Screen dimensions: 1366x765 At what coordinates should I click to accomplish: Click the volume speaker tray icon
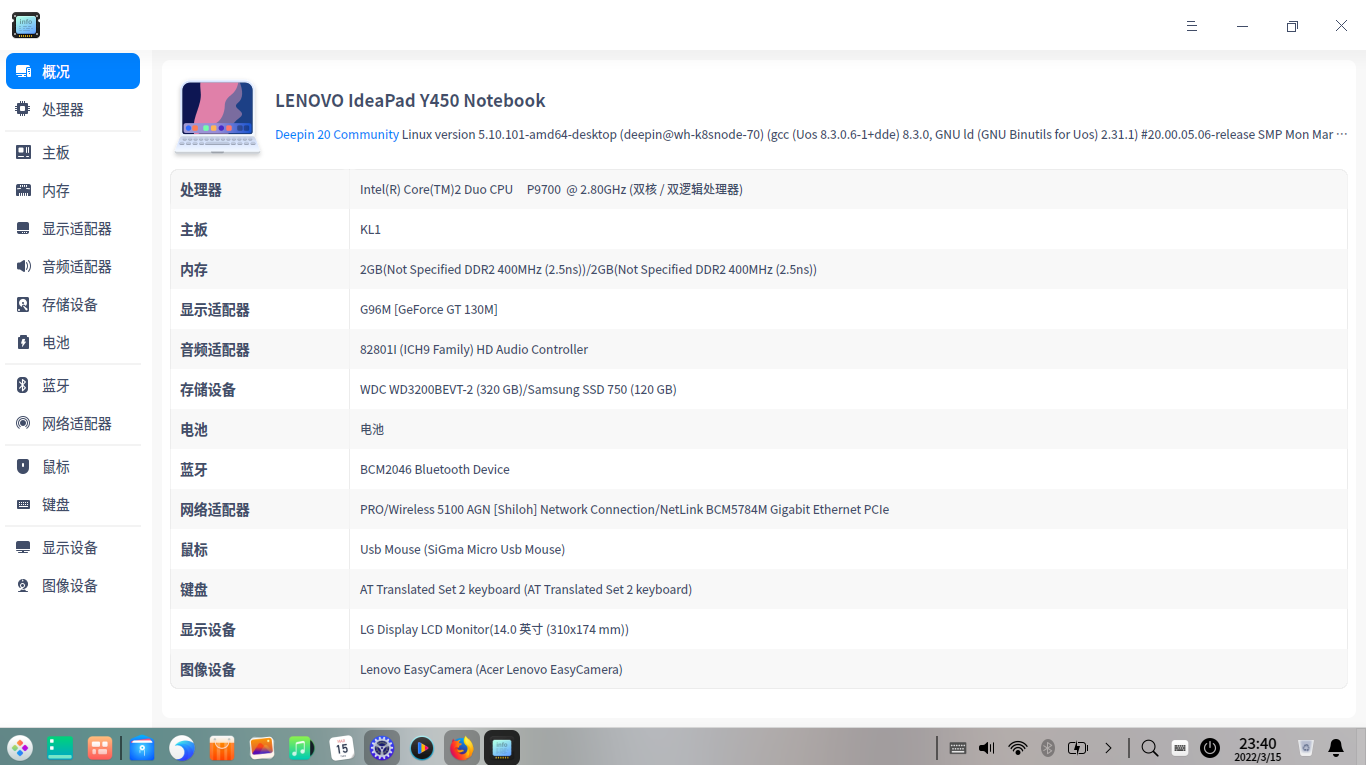pos(987,747)
